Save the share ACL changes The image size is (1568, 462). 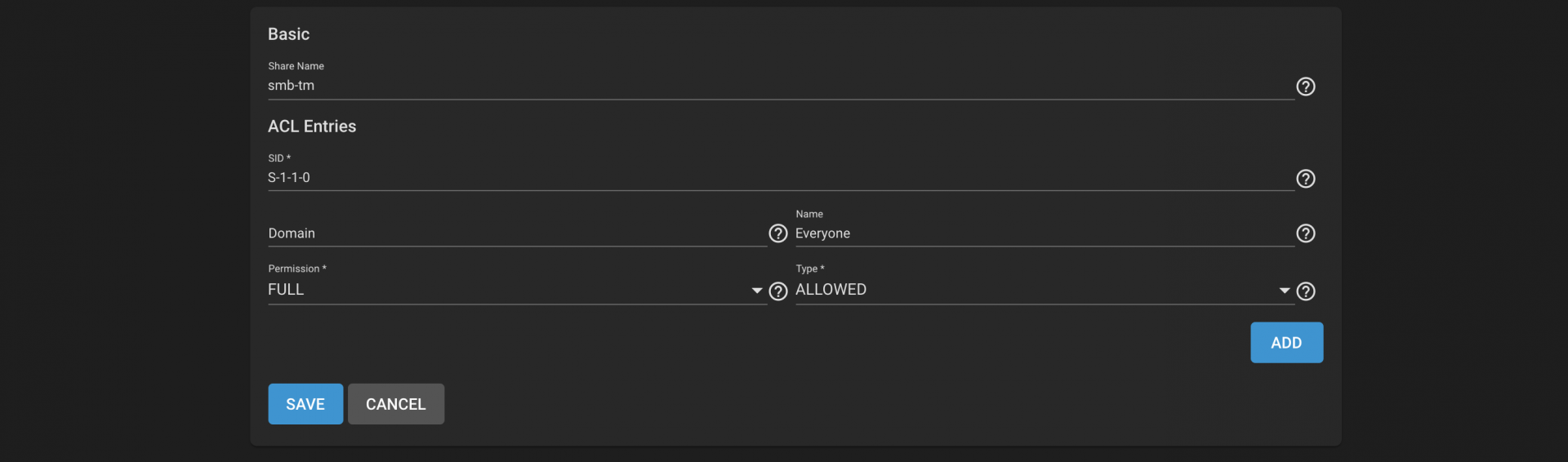[x=305, y=404]
